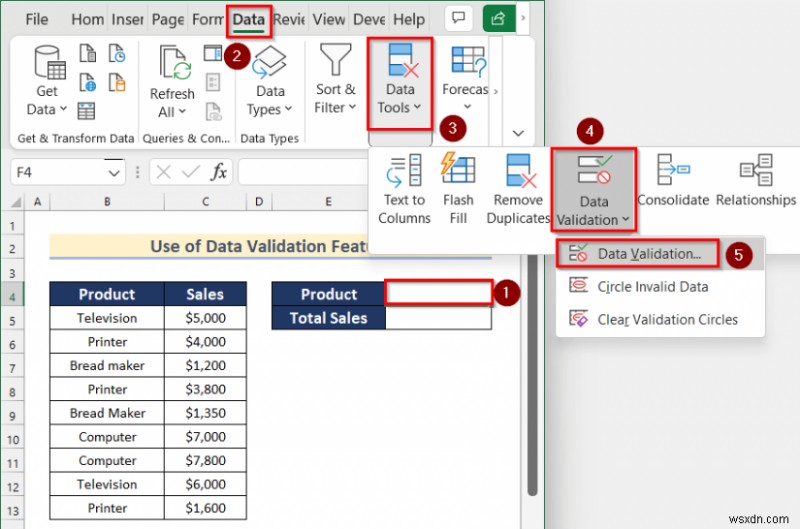The height and width of the screenshot is (529, 800).
Task: Open the Refresh All dropdown
Action: point(172,81)
